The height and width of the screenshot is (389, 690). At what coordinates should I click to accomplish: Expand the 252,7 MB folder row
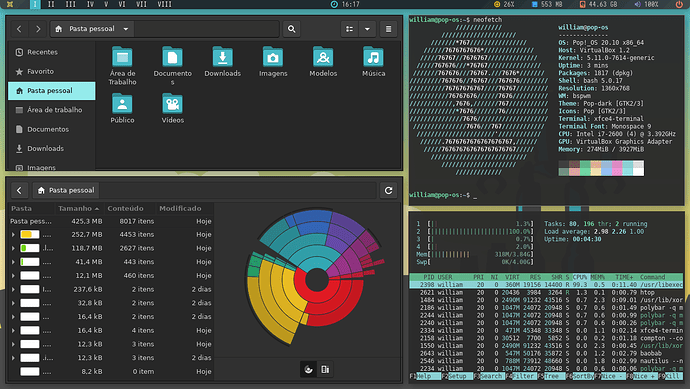pos(13,235)
